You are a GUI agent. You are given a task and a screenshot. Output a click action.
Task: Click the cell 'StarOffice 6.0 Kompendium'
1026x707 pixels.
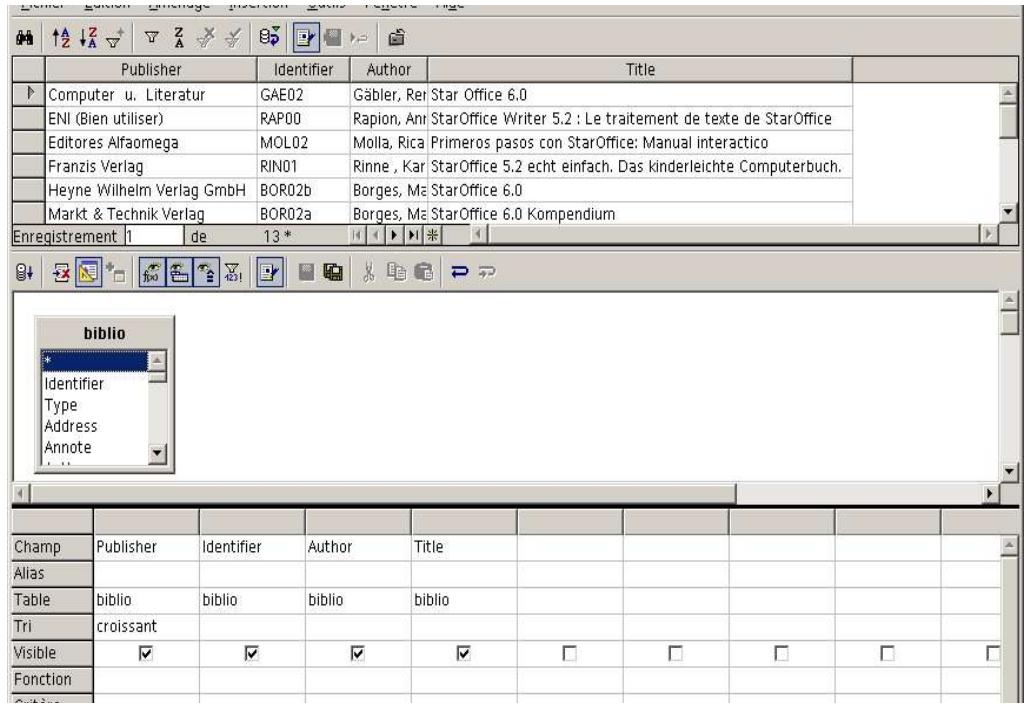tap(640, 214)
